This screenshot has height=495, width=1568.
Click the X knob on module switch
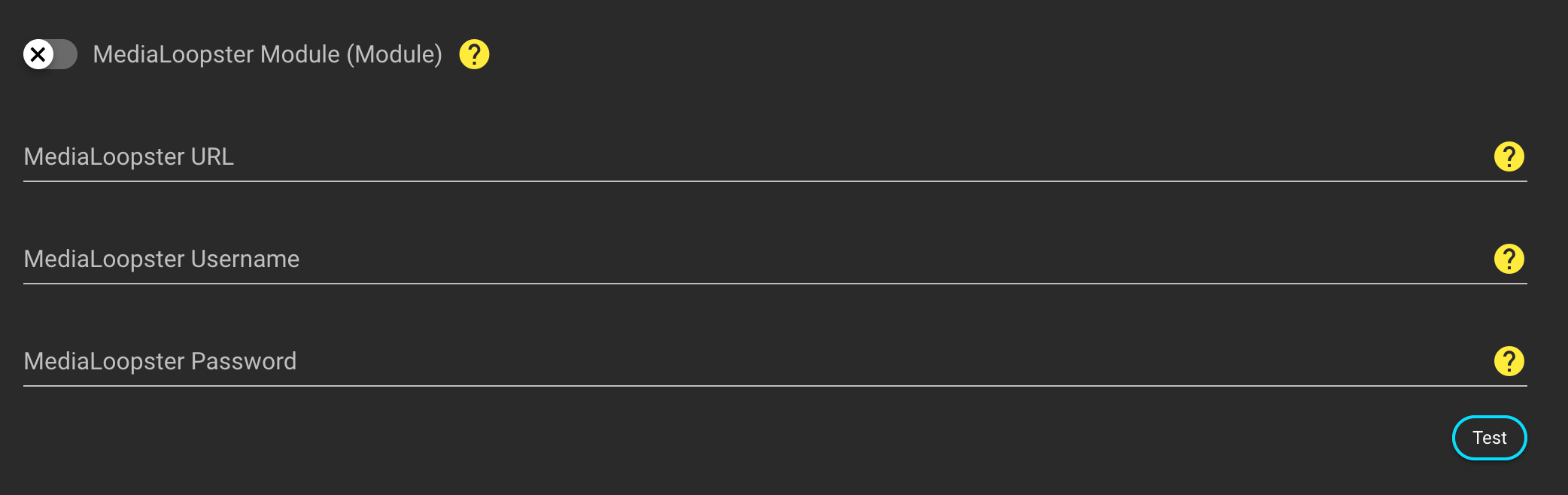(38, 54)
